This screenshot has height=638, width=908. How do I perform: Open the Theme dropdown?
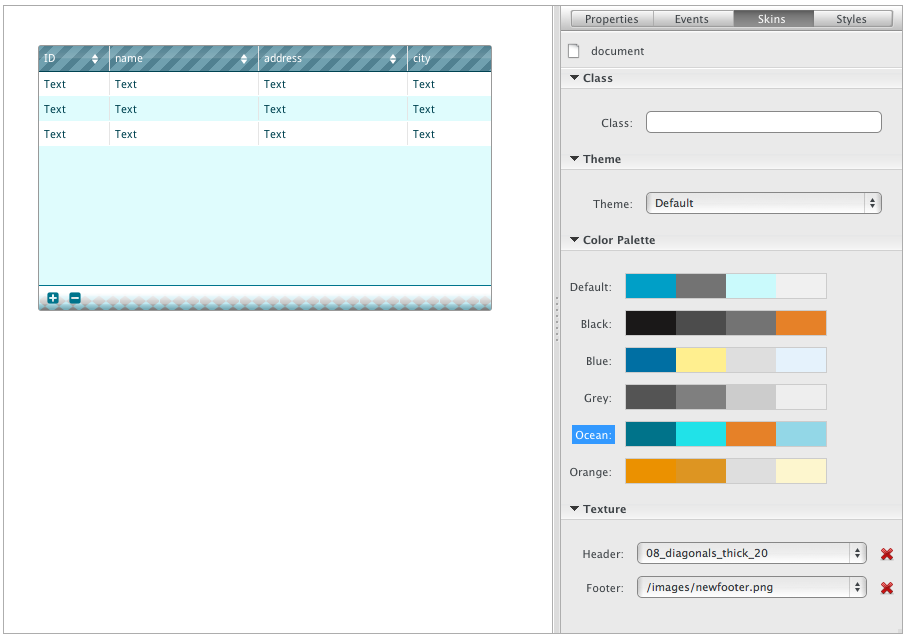point(763,203)
